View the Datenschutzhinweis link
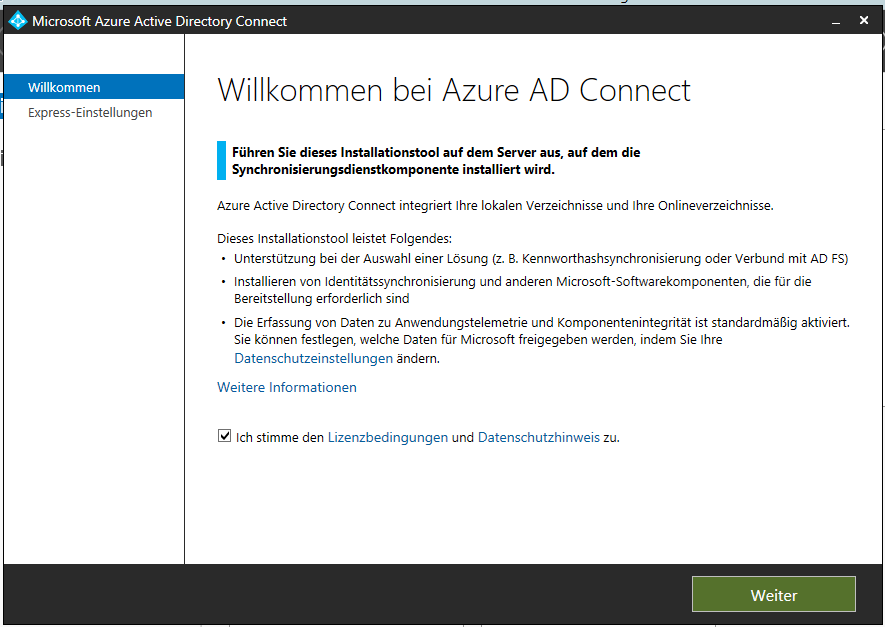Screen dimensions: 885x627 pos(538,437)
